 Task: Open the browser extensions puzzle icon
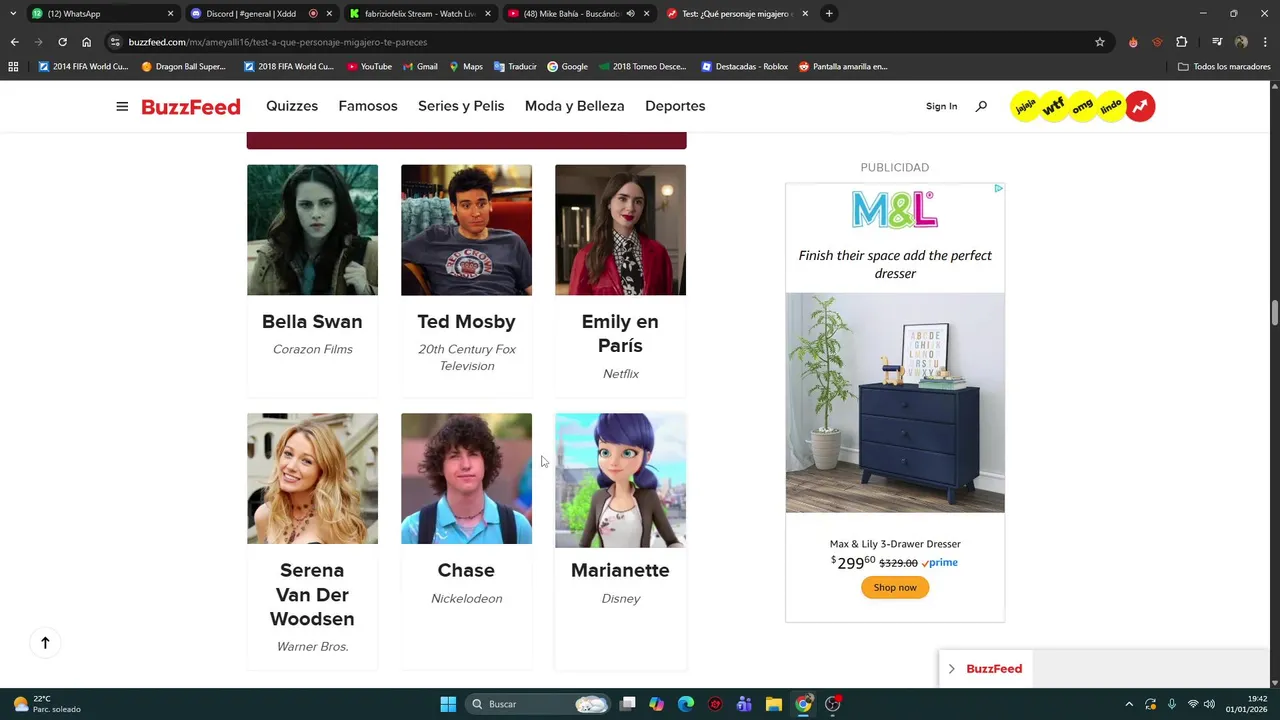pyautogui.click(x=1182, y=42)
